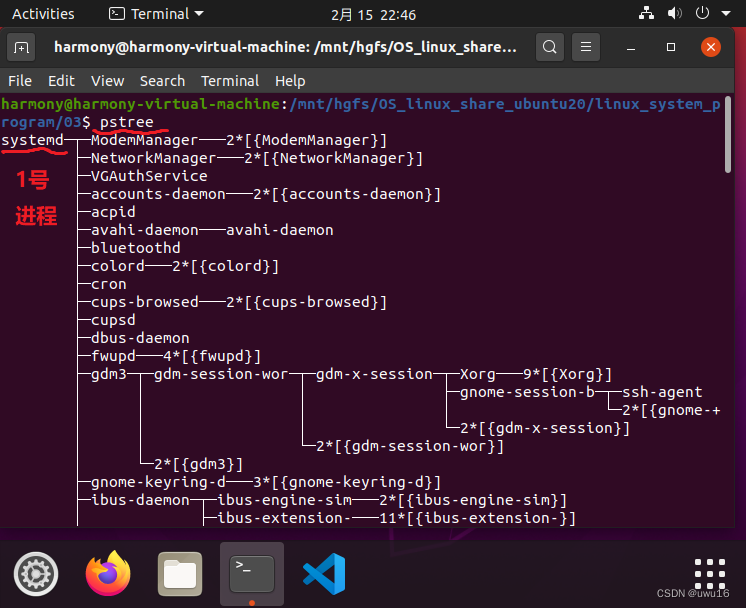The width and height of the screenshot is (746, 608).
Task: Click the terminal vertical scrollbar handle
Action: pyautogui.click(x=728, y=135)
